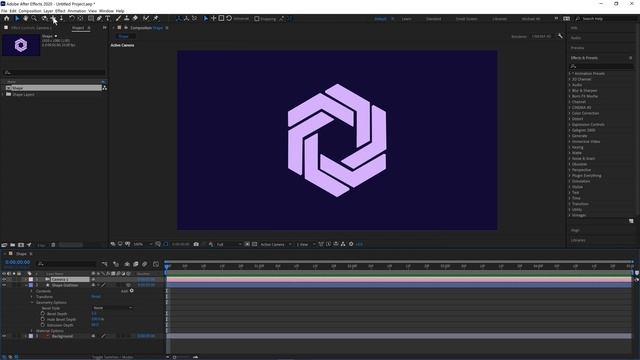Open the File menu
Screen dimensions: 640x360
point(4,11)
